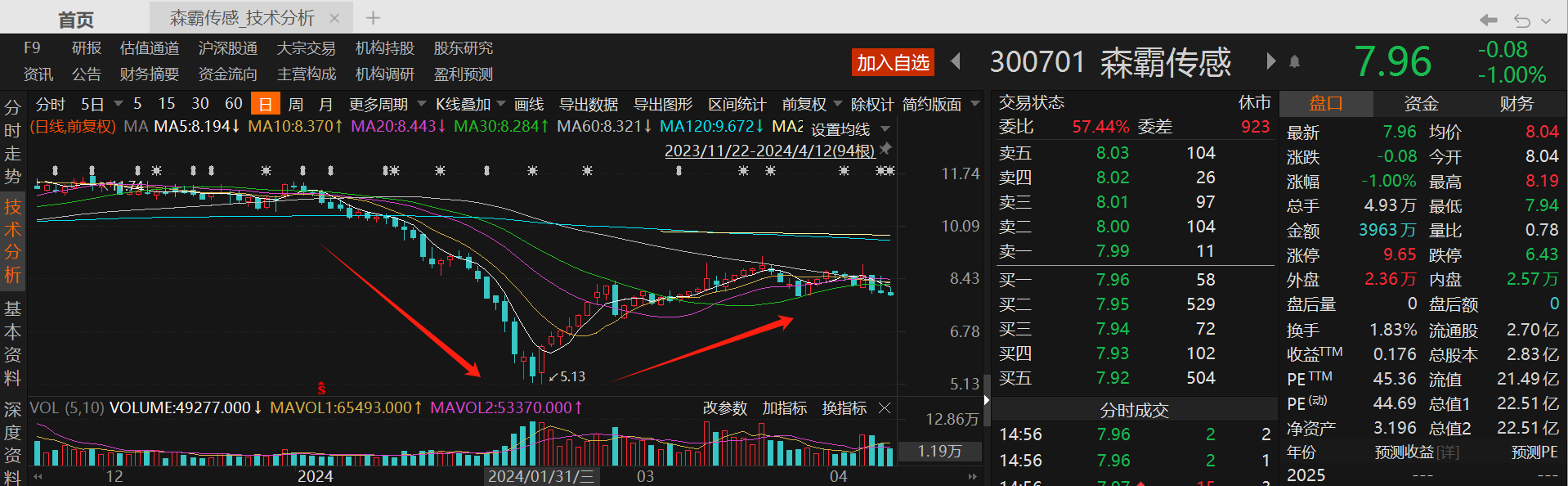Select 基本资料 in left sidebar
The width and height of the screenshot is (1568, 486).
tap(12, 343)
